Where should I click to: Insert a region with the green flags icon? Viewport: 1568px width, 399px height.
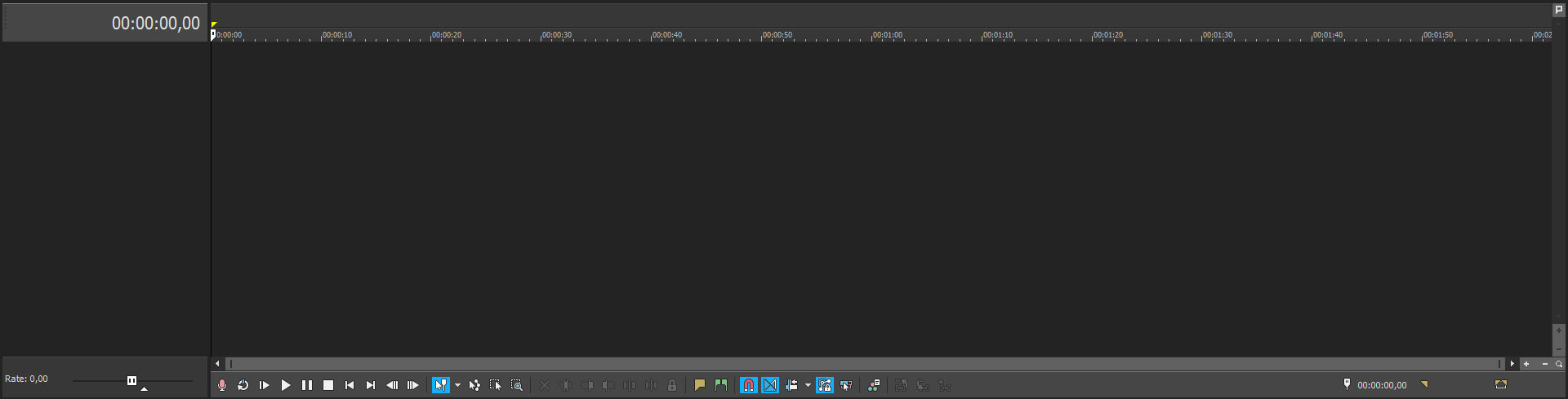(721, 385)
